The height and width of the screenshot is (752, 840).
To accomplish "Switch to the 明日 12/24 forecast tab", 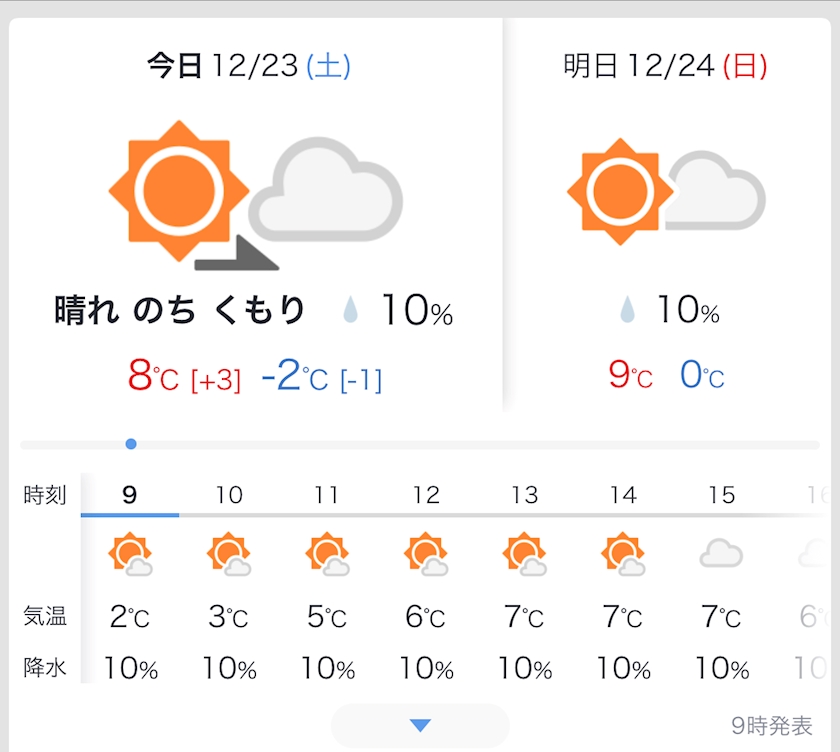I will tap(665, 66).
